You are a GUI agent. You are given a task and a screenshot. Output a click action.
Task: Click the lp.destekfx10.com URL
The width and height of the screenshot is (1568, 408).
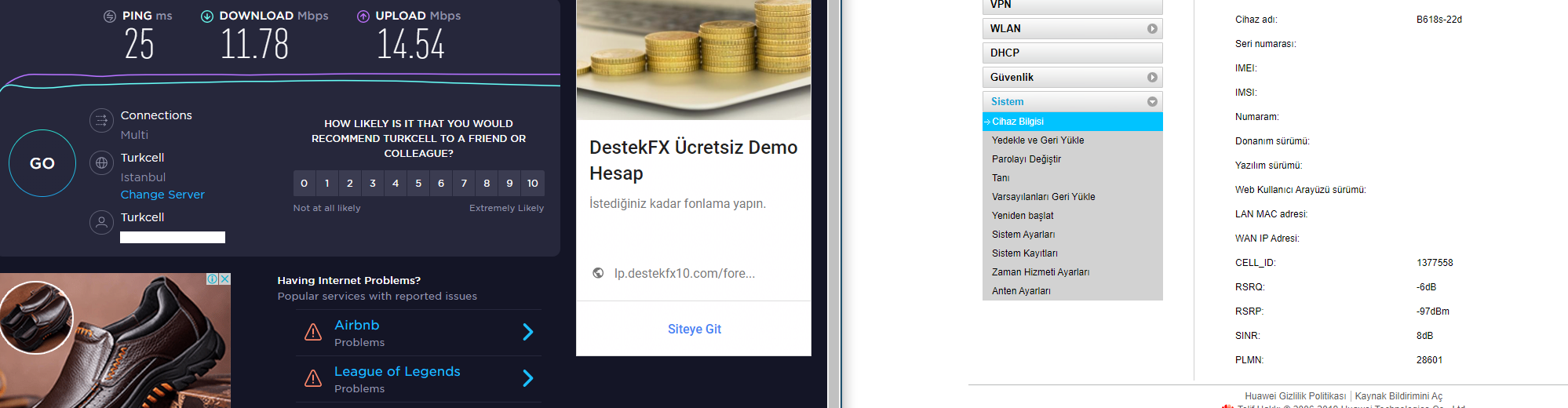point(684,273)
